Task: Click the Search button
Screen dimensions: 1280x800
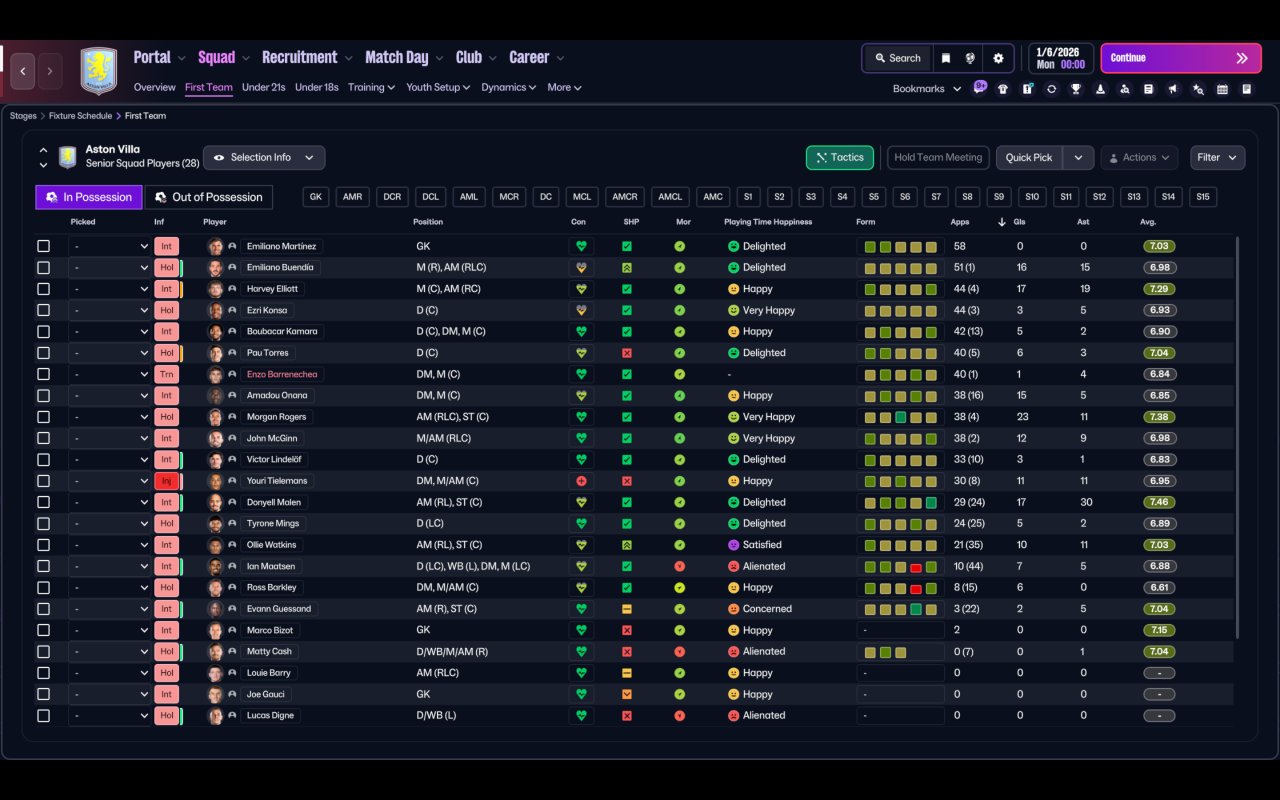Action: [897, 58]
